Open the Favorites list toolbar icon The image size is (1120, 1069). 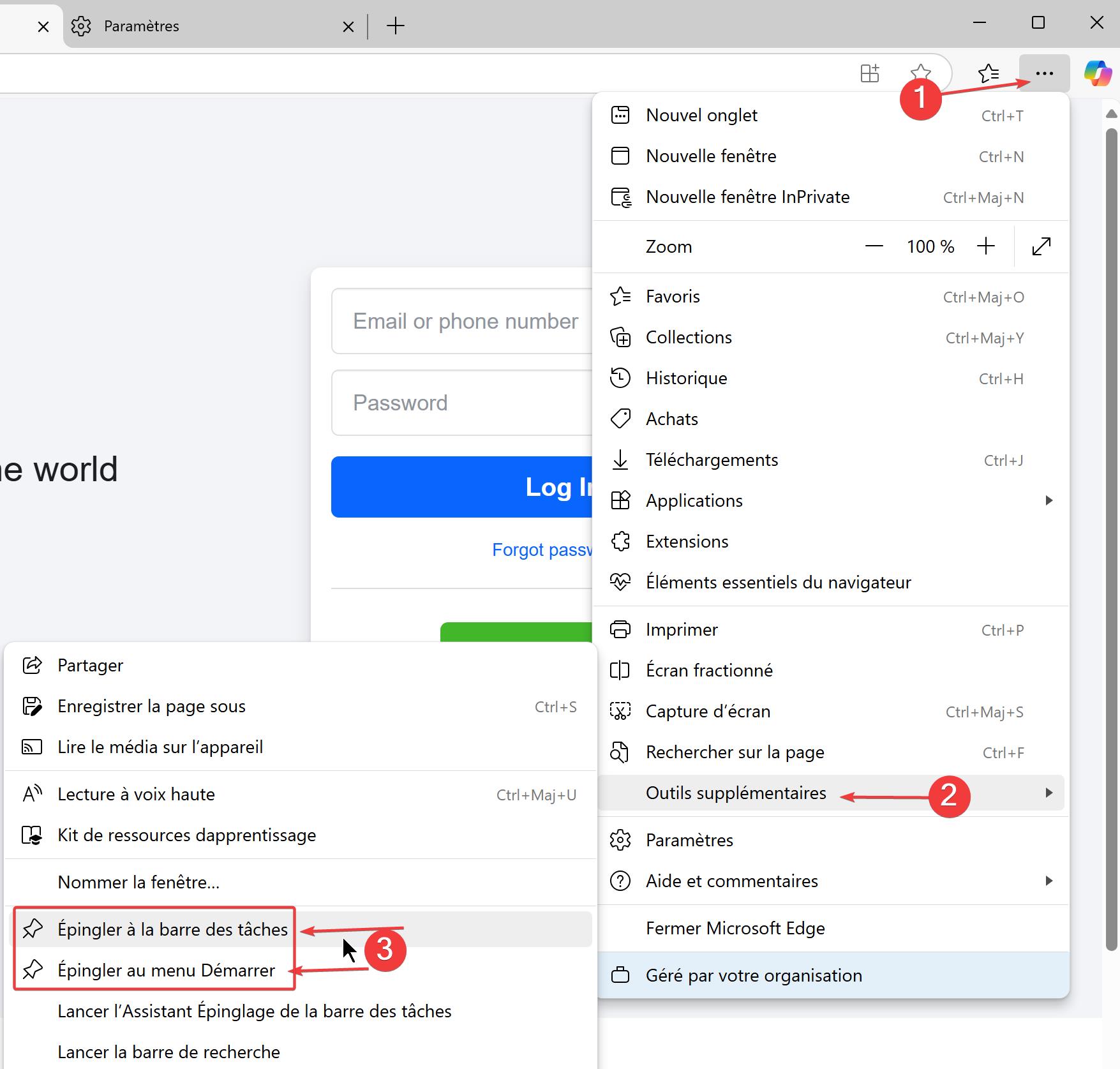[x=989, y=73]
